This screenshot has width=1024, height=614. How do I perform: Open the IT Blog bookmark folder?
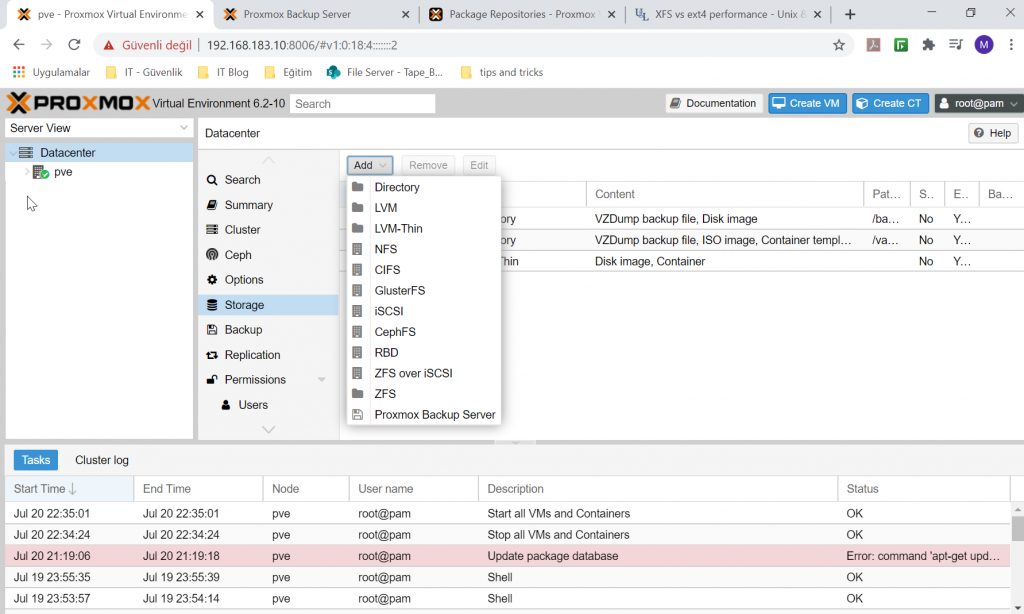tap(223, 72)
